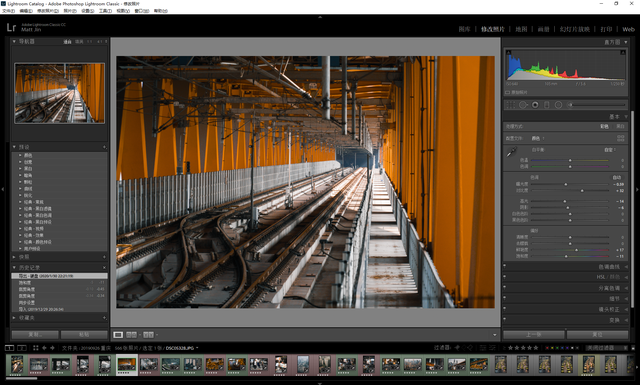Toggle shadow clipping indicator in histogram

[x=509, y=53]
